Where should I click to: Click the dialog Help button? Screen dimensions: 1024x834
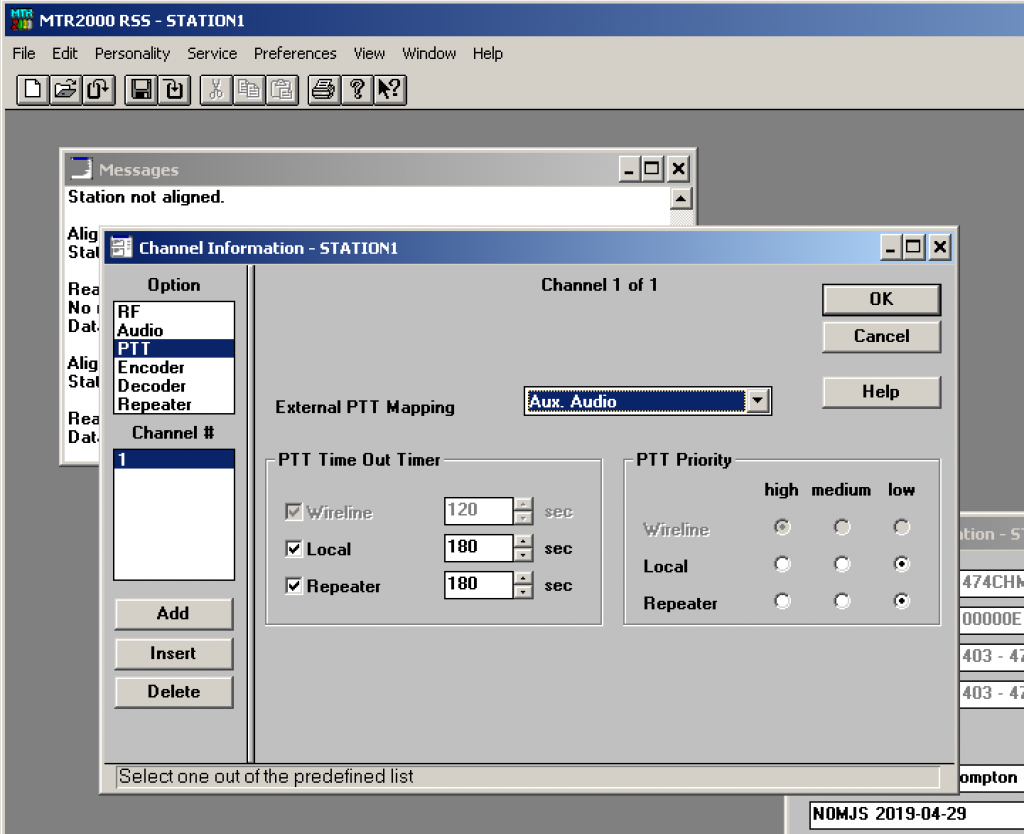pyautogui.click(x=881, y=392)
